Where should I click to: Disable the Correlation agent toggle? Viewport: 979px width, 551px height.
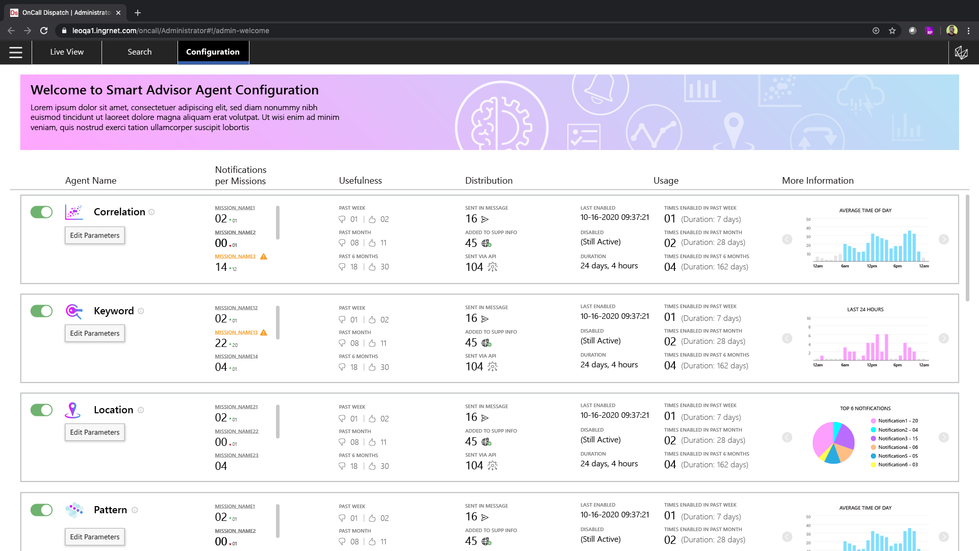coord(42,212)
